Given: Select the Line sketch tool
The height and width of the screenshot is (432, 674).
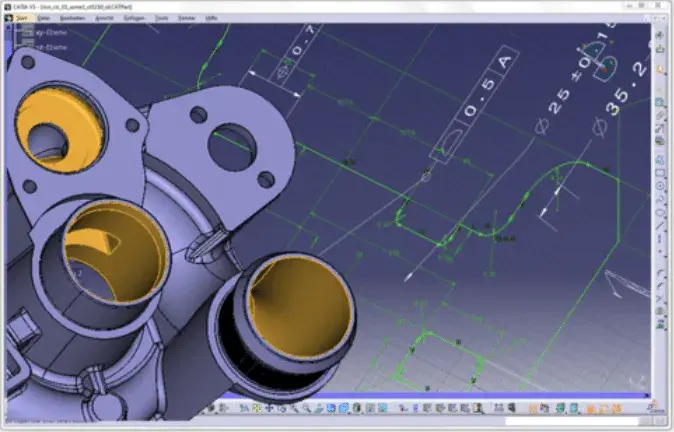Looking at the screenshot, I should tap(660, 227).
